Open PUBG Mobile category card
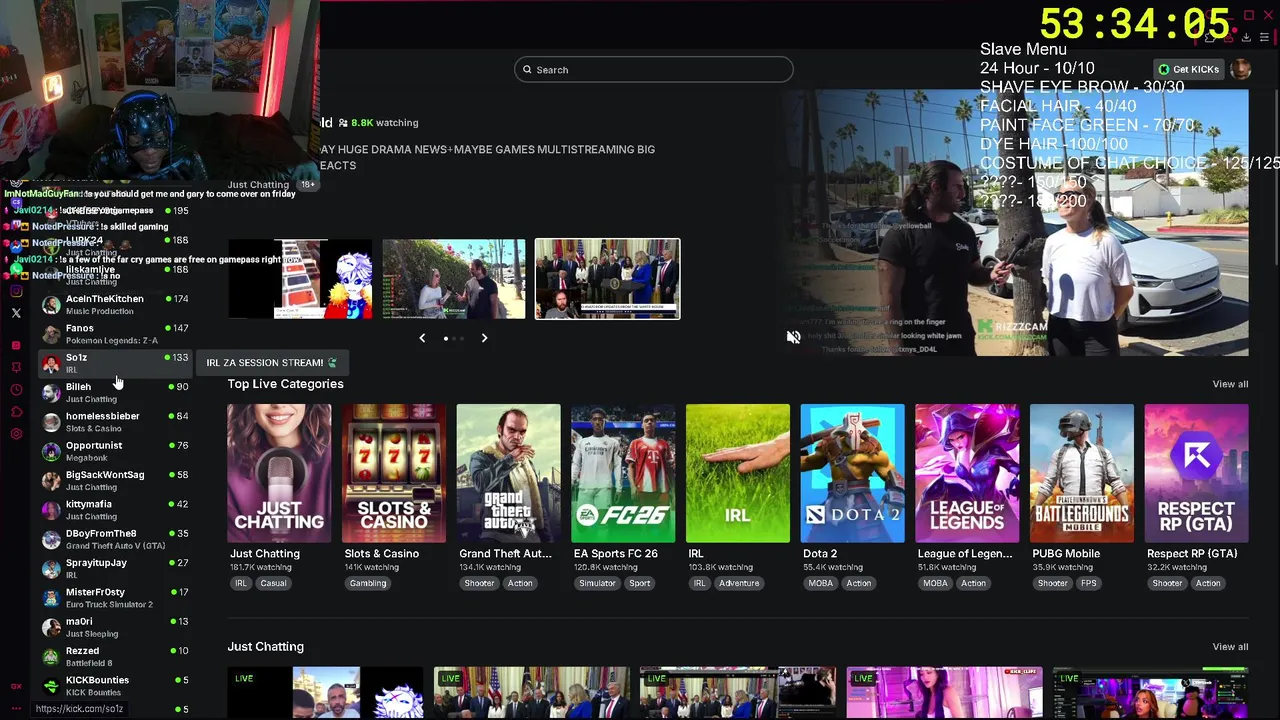The image size is (1280, 720). coord(1082,473)
